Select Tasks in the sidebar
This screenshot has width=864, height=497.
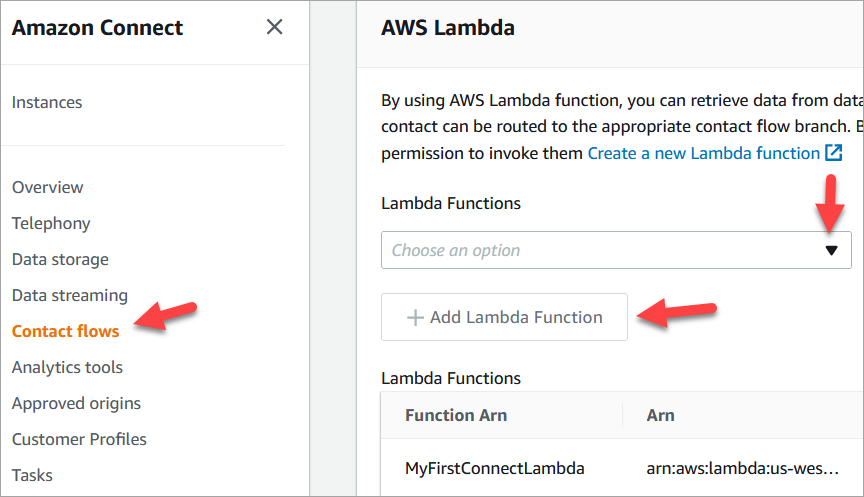[32, 475]
